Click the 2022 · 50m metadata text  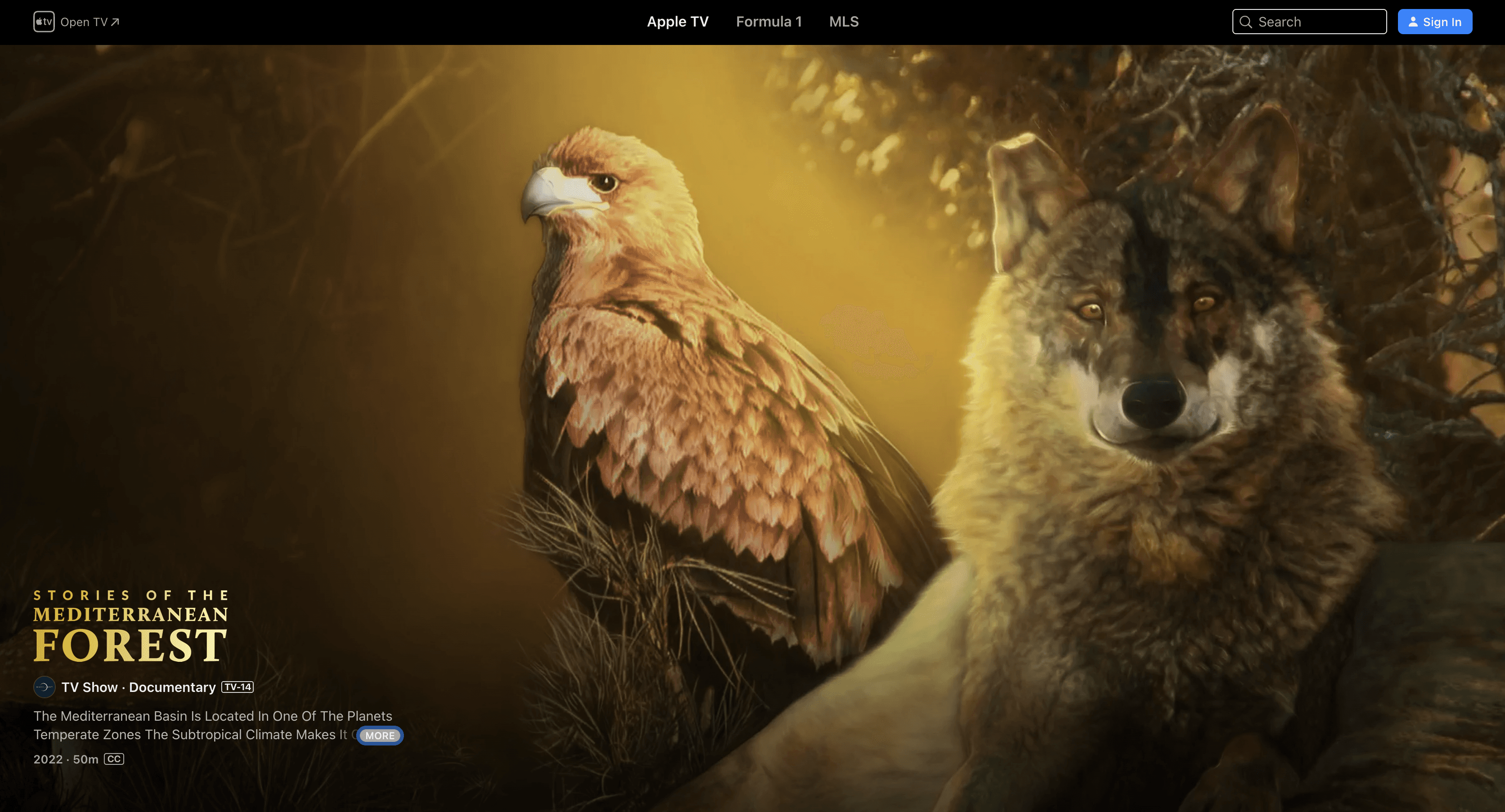pyautogui.click(x=66, y=759)
